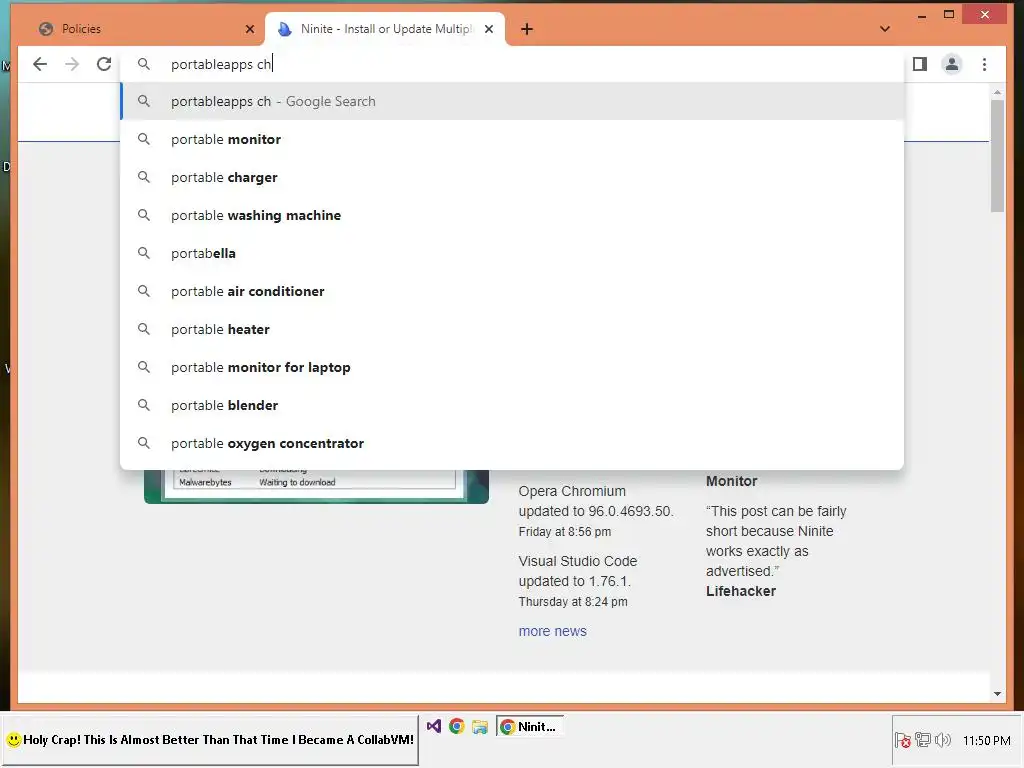The height and width of the screenshot is (768, 1024).
Task: Click the address bar text field
Action: pos(513,64)
